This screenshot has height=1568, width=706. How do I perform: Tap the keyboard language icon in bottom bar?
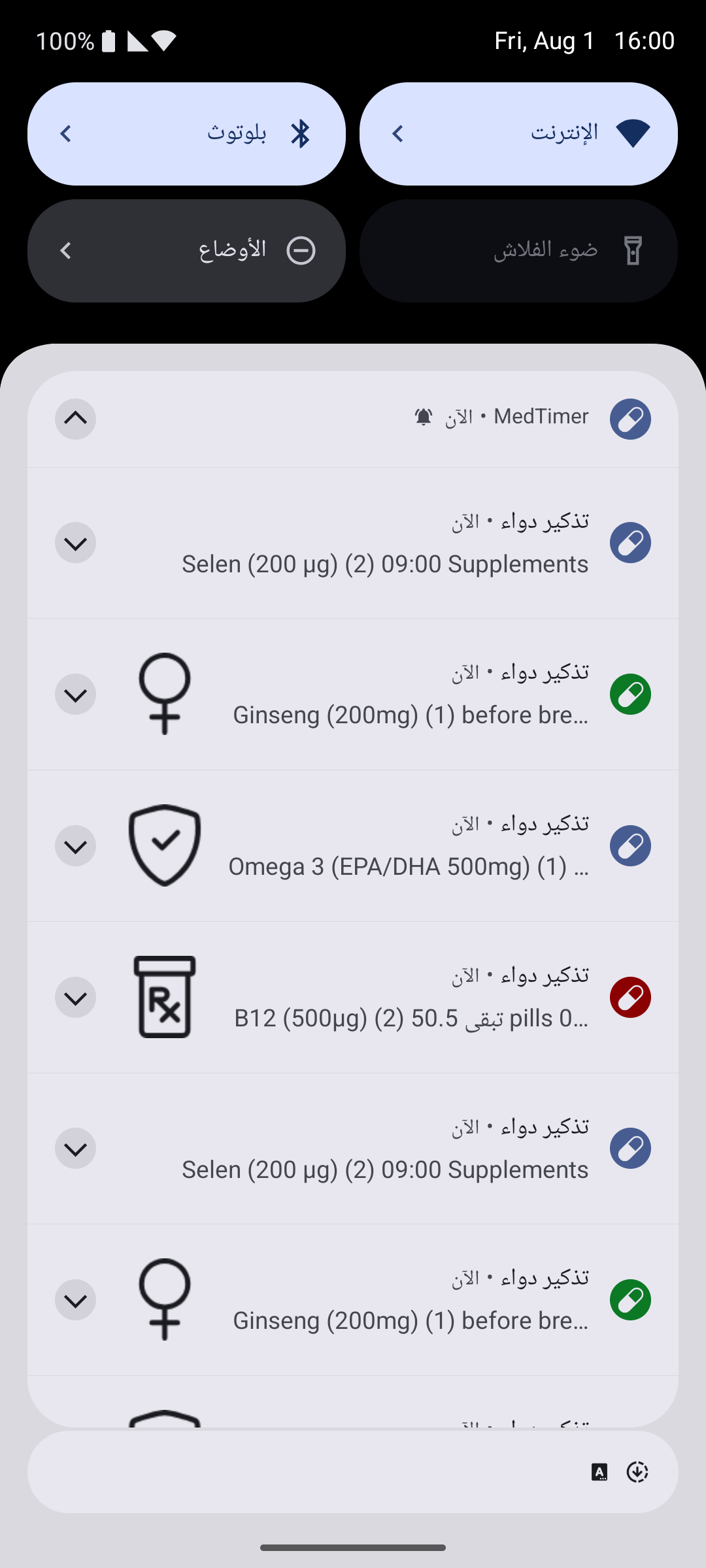click(x=599, y=1472)
